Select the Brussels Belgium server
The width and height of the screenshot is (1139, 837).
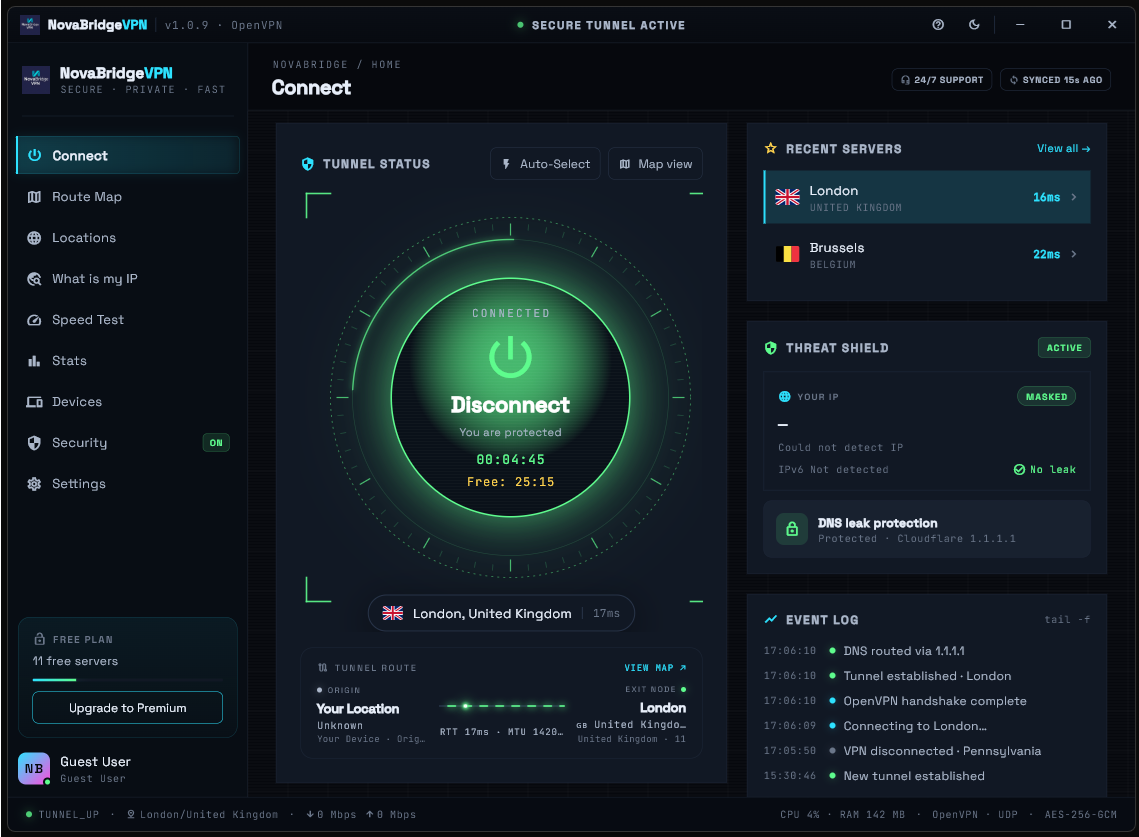927,254
